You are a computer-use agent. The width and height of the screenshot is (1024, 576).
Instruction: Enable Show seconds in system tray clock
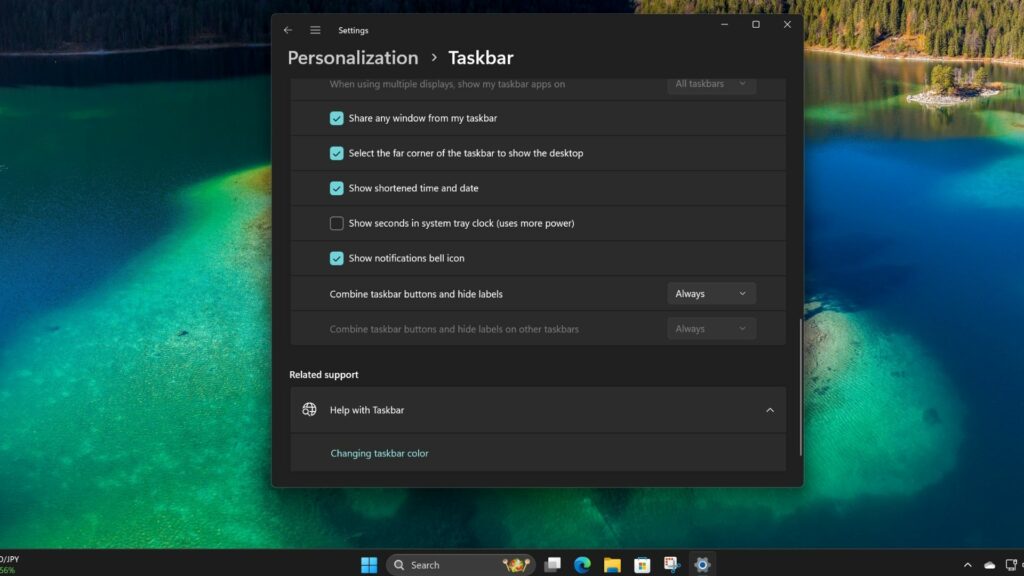(x=337, y=223)
